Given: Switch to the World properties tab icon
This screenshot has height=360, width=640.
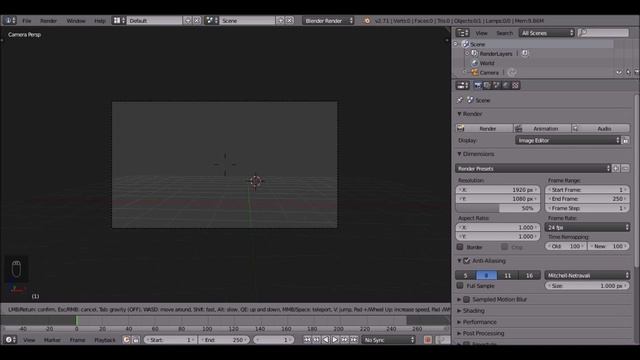Looking at the screenshot, I should coord(506,85).
